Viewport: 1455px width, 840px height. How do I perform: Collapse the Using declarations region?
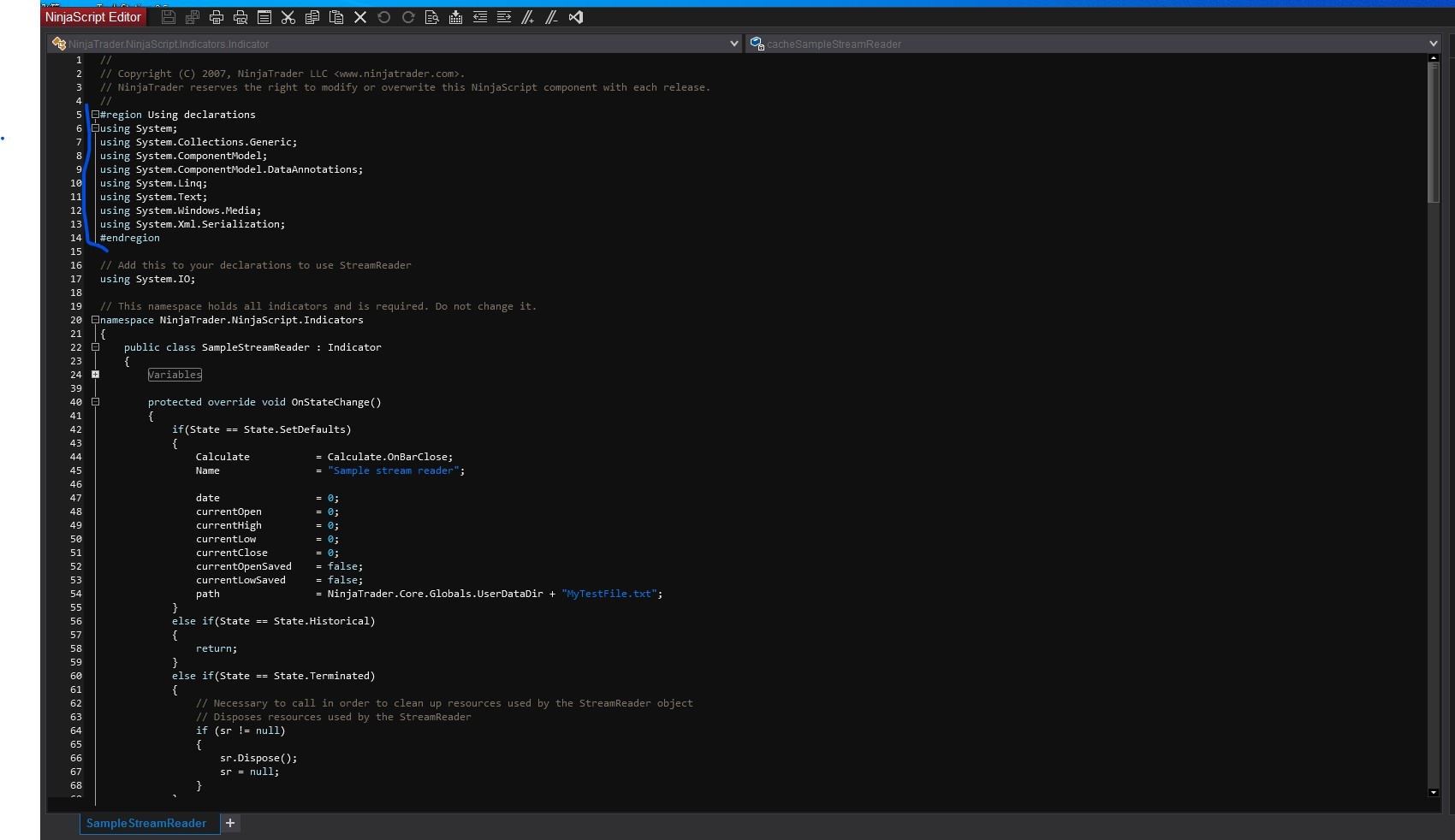pos(95,115)
